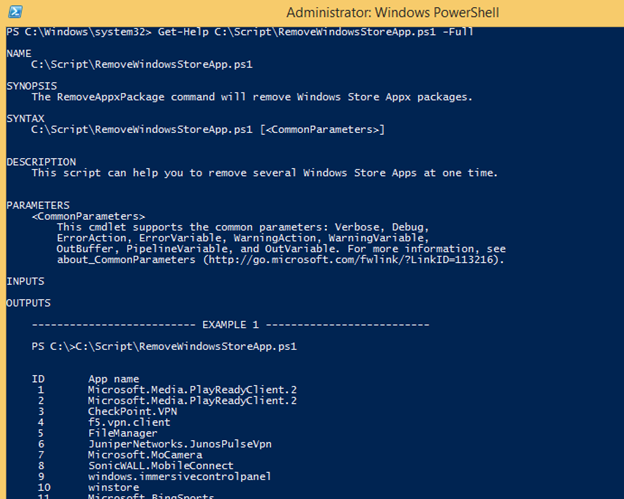Click the <CommonParameters> entry under PARAMETERS
The width and height of the screenshot is (624, 499).
point(88,216)
